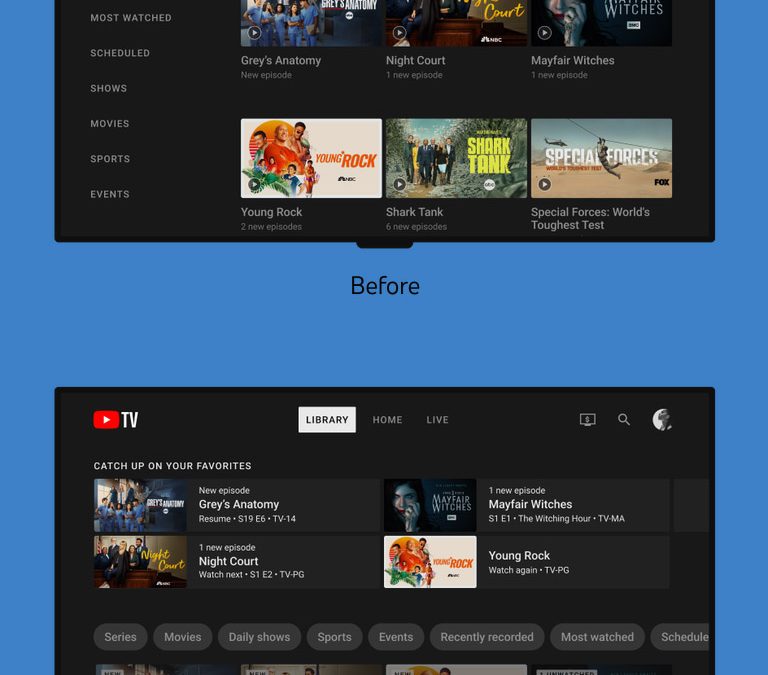Select the Scheduled filter chip
This screenshot has width=768, height=675.
[680, 637]
